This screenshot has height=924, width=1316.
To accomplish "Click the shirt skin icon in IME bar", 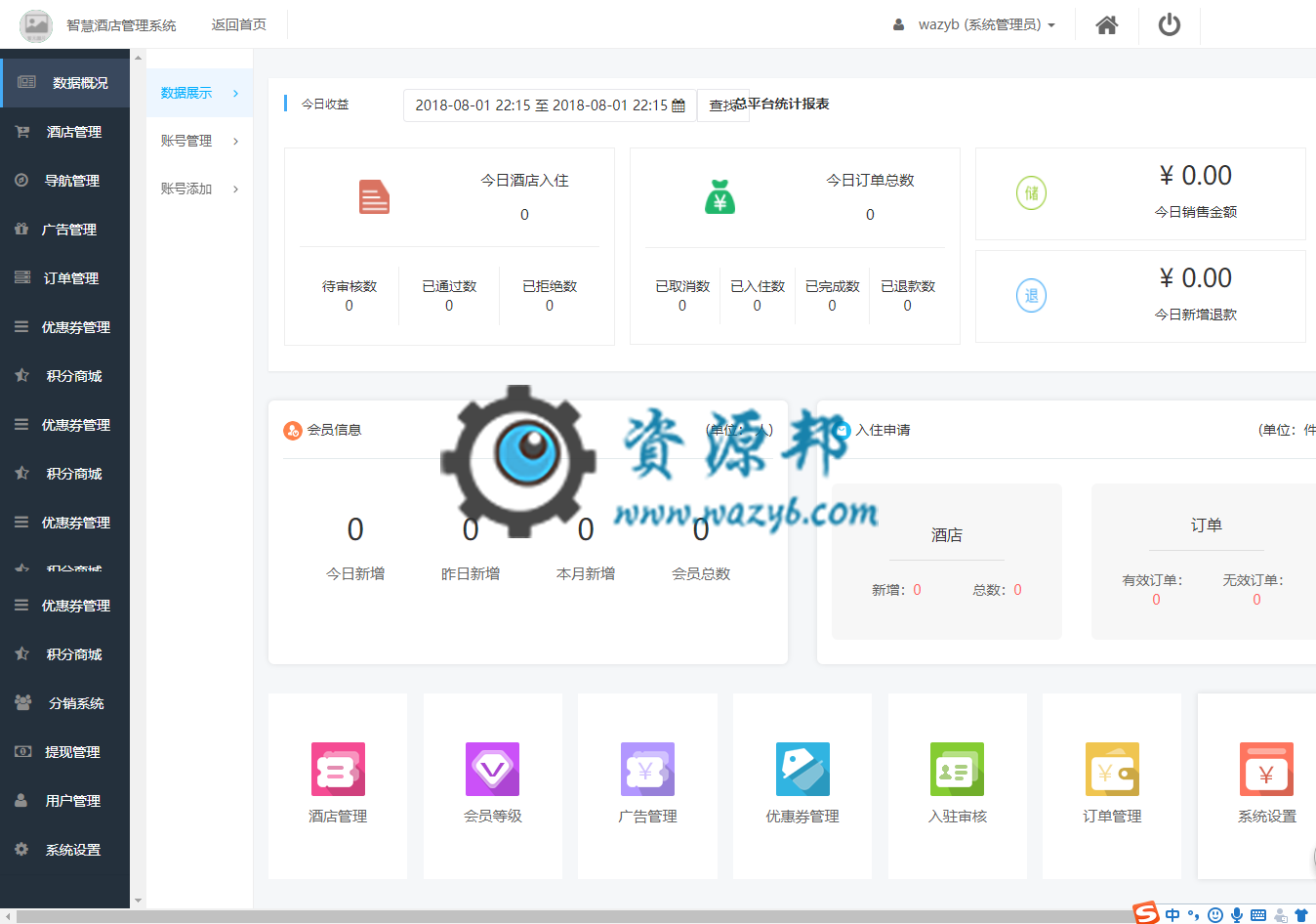I will coord(1300,915).
